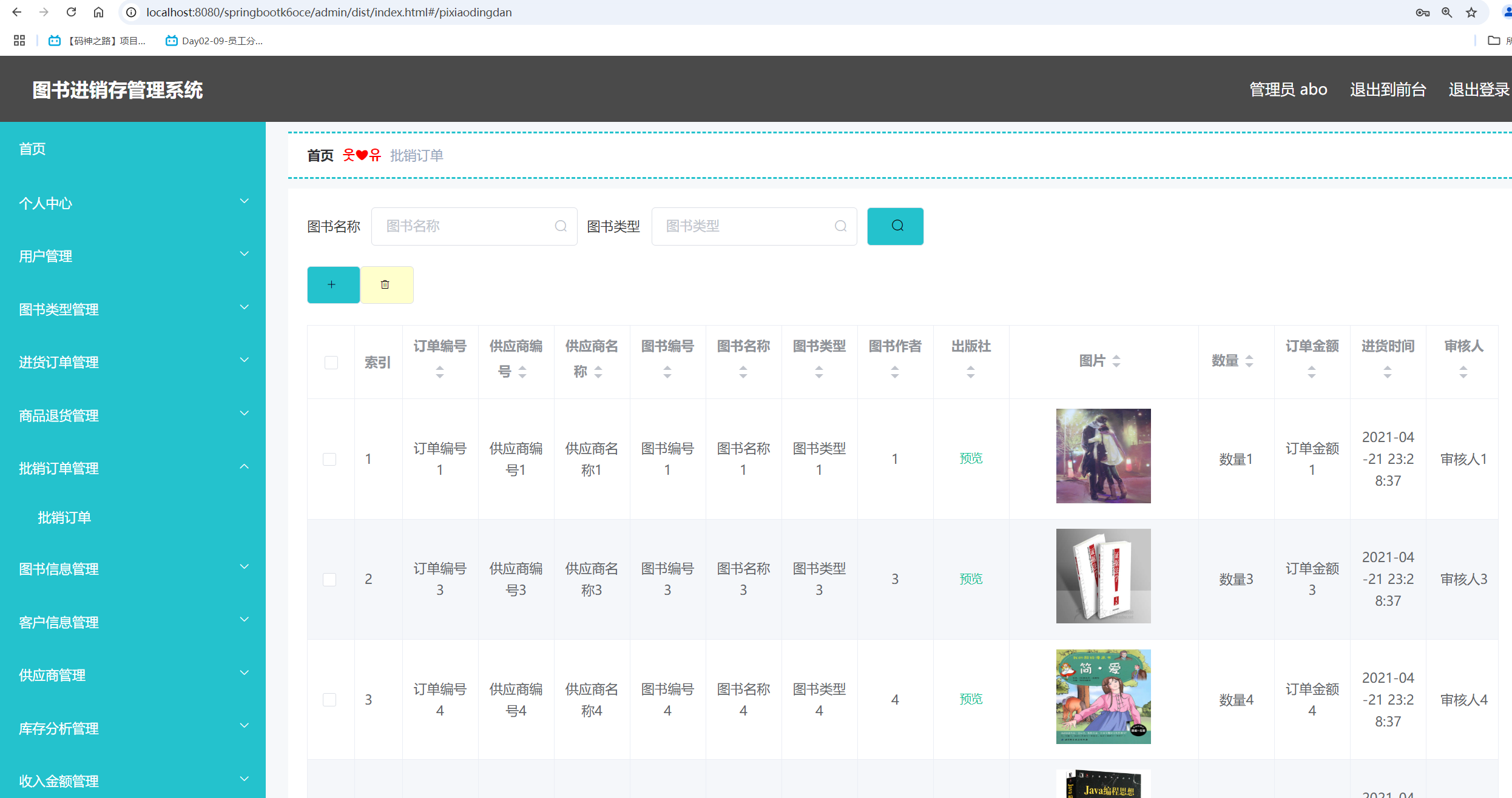Open the Day02-09-员工分 bookmark
Viewport: 1512px width, 798px height.
214,41
